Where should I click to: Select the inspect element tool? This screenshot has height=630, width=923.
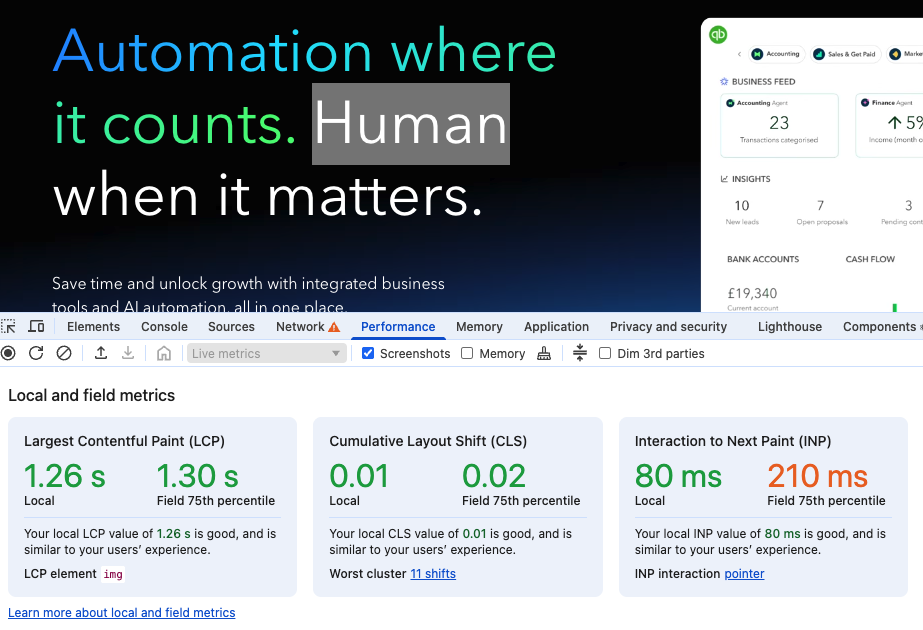(8, 326)
